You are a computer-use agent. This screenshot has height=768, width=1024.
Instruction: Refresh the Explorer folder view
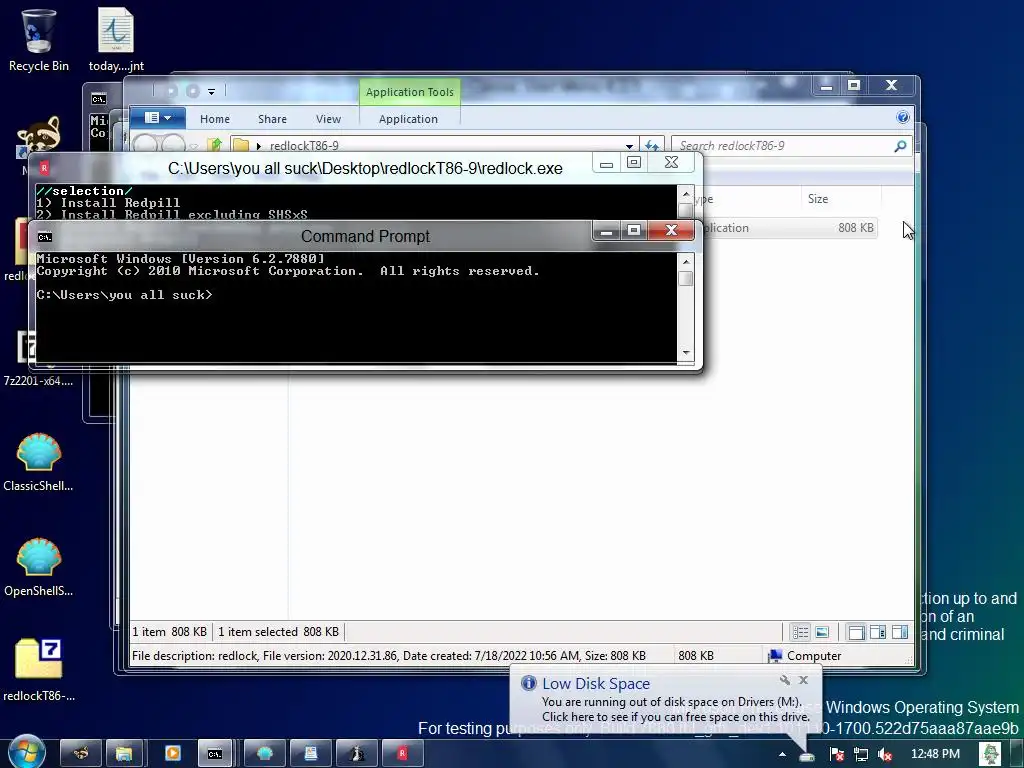[652, 146]
